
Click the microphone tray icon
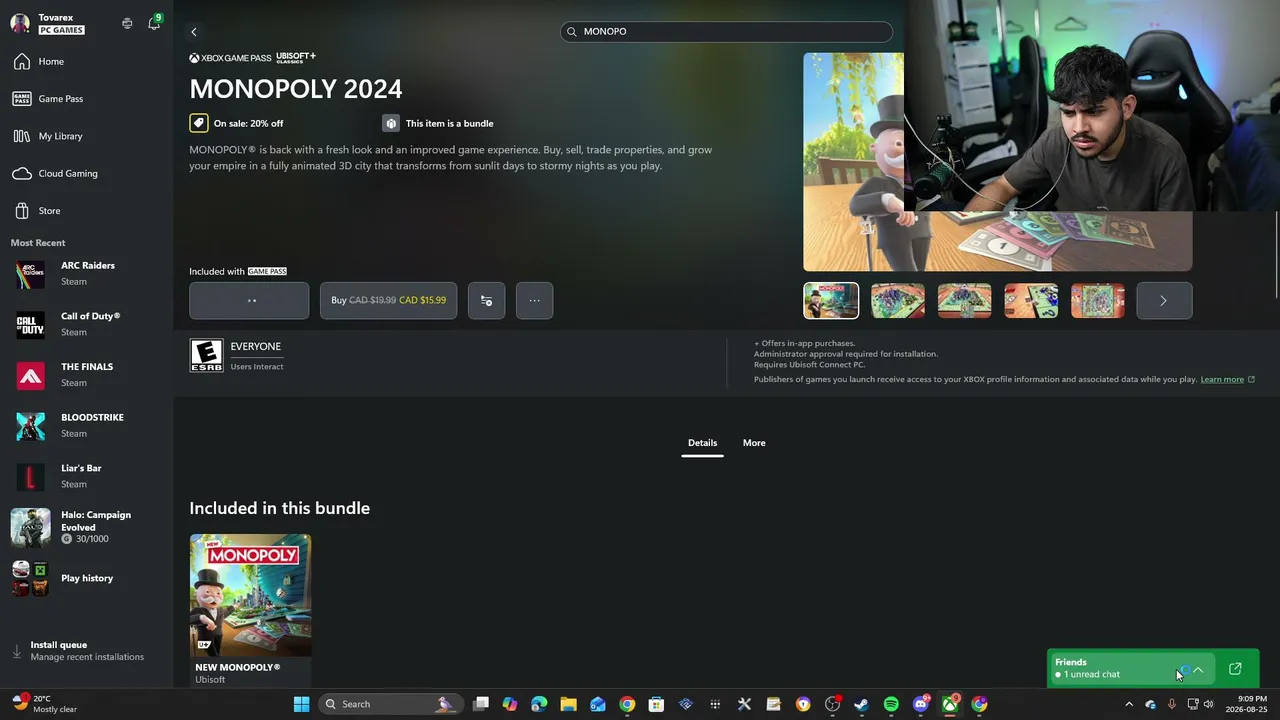(1171, 704)
